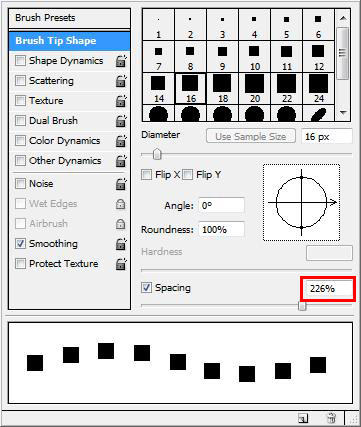Click the brush list scroll up arrow
This screenshot has height=427, width=361.
tap(343, 18)
